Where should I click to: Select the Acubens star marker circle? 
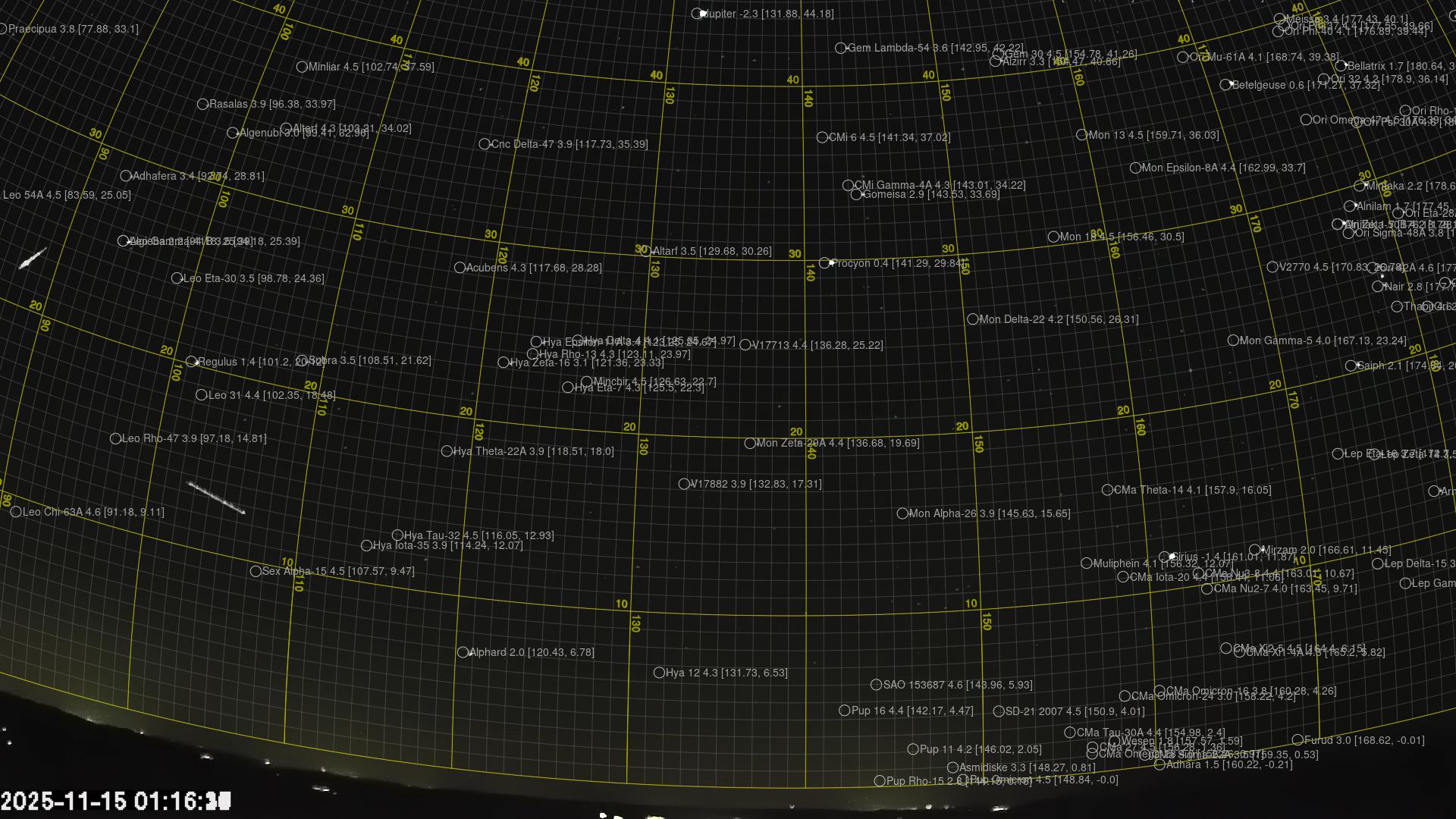[460, 268]
